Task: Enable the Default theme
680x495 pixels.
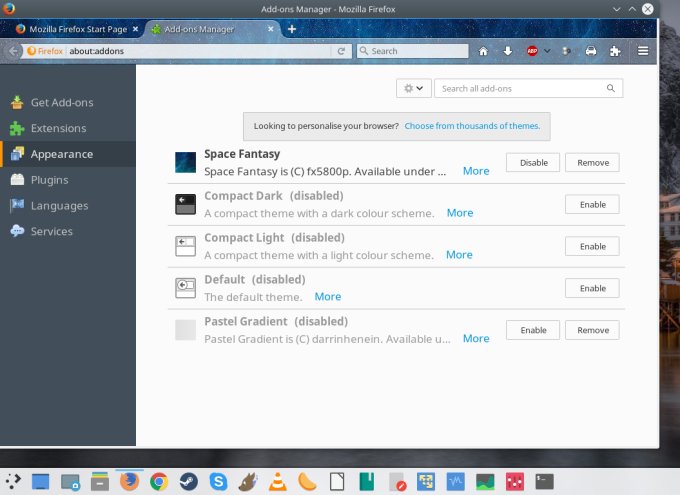Action: pyautogui.click(x=592, y=288)
